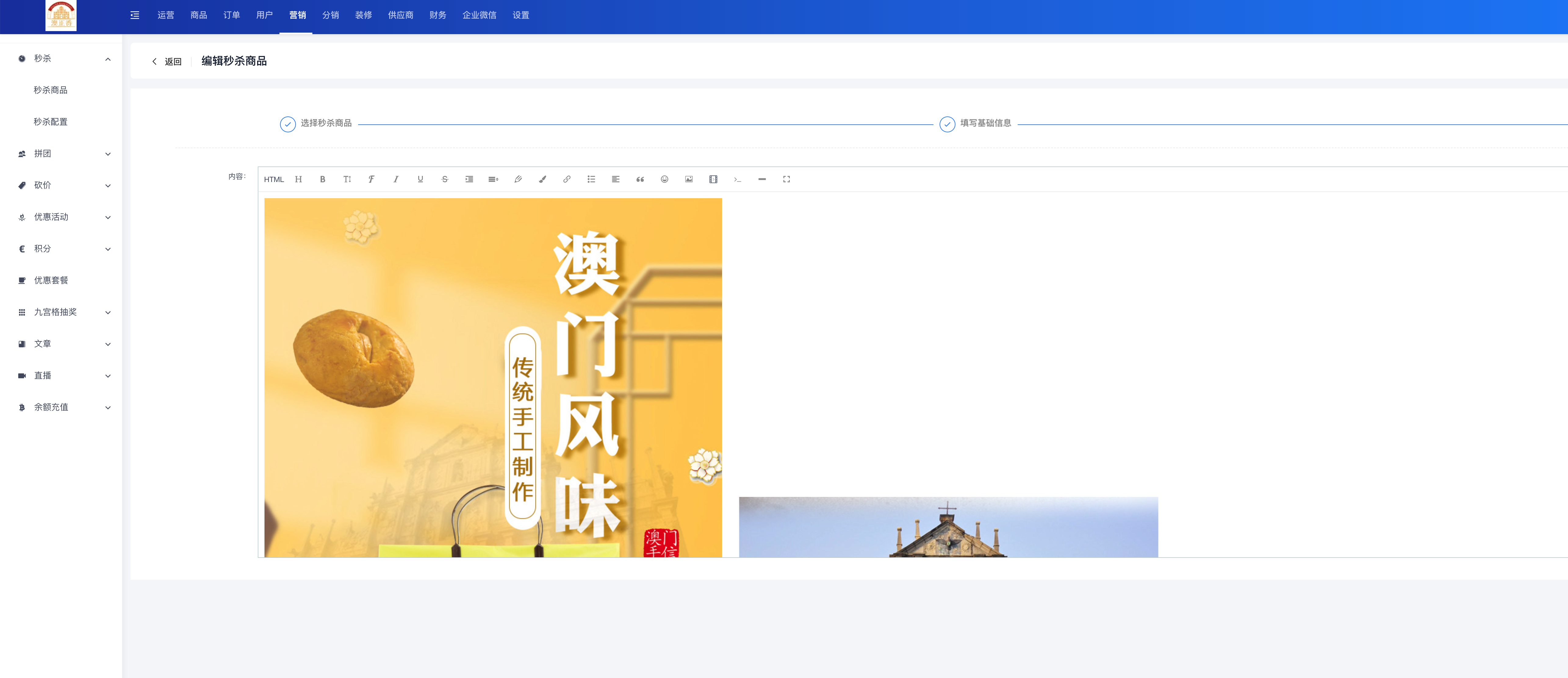Open the emoji picker
The image size is (1568, 678).
click(x=665, y=179)
